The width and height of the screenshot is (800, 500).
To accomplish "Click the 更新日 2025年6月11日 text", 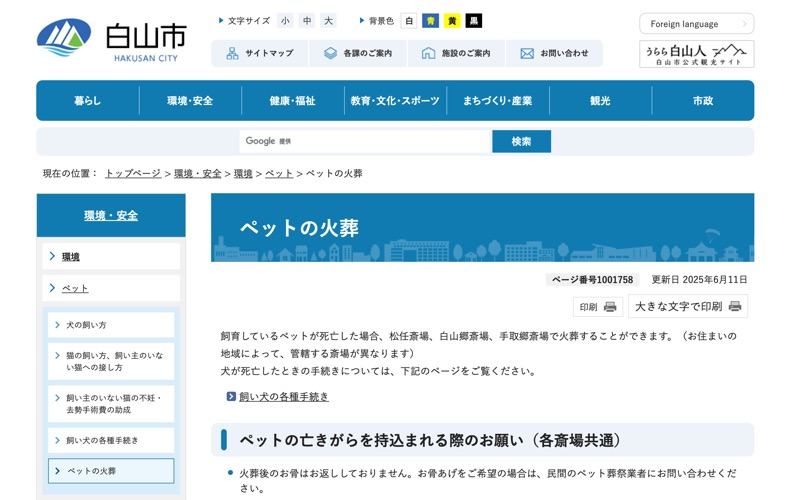I will click(699, 280).
